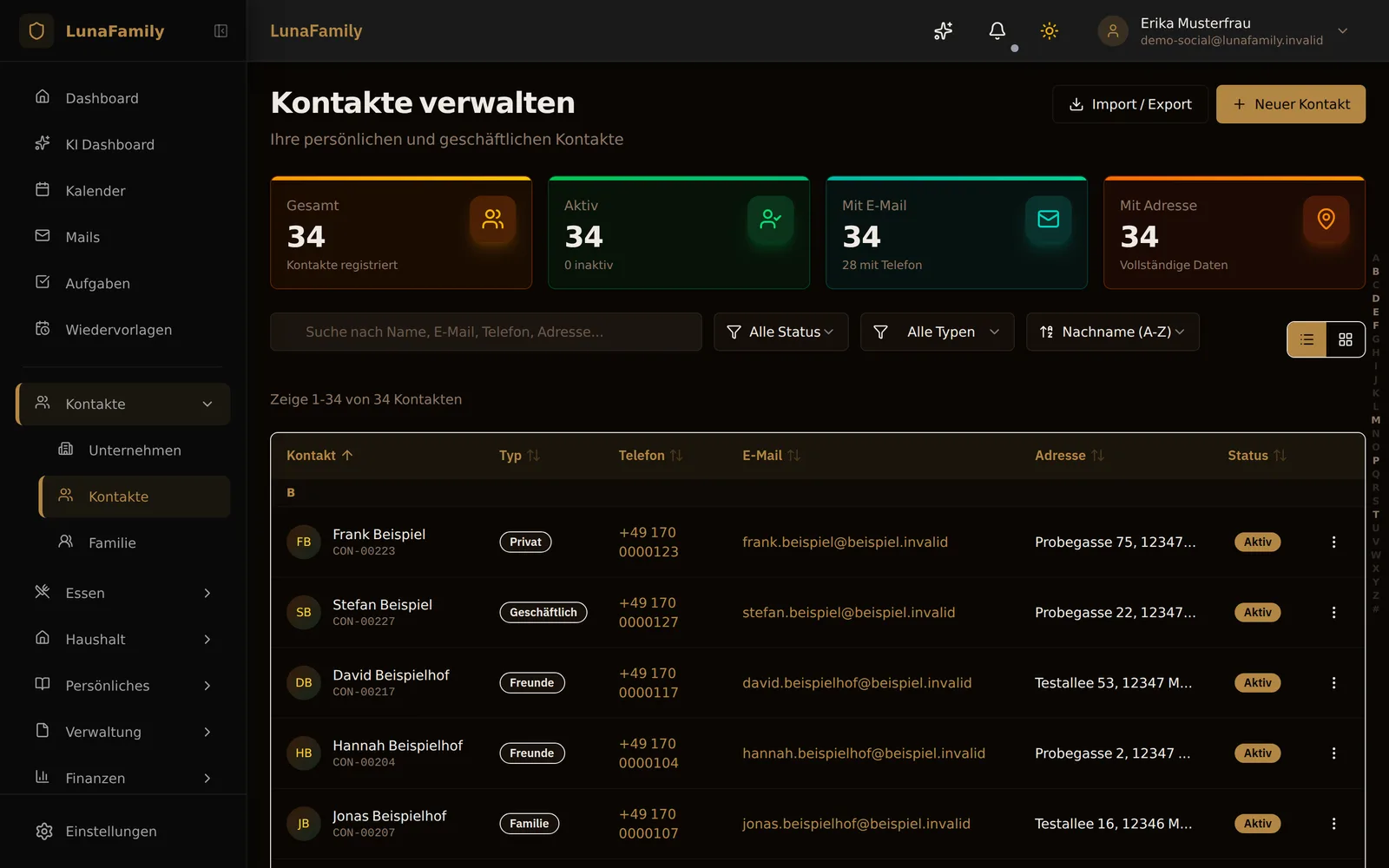Screen dimensions: 1389x868
Task: Click the Neuer Kontakt button
Action: [1290, 104]
